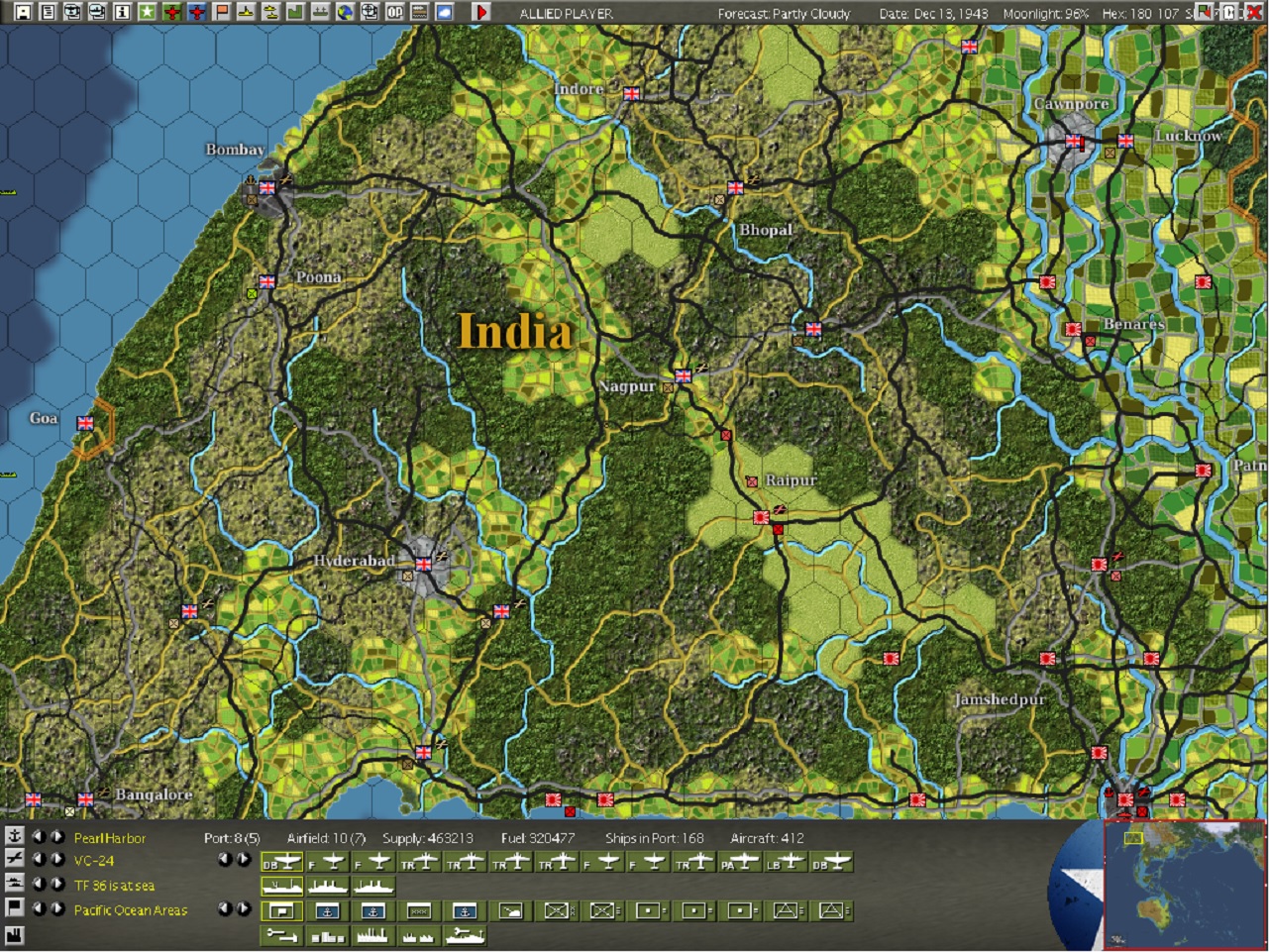Click the white star on green toolbar icon
The image size is (1270, 952).
[x=147, y=12]
